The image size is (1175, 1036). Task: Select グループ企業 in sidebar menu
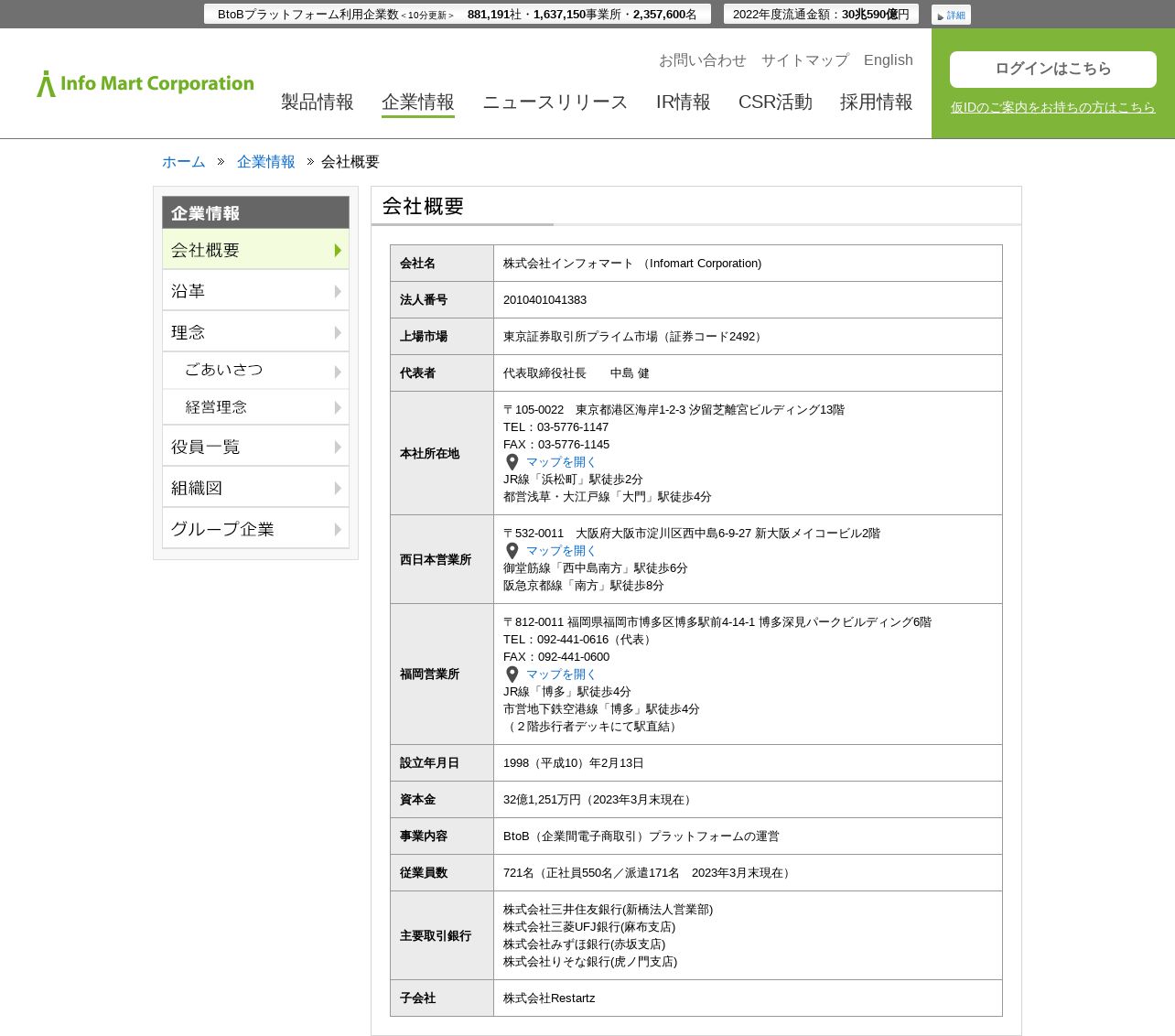coord(255,529)
